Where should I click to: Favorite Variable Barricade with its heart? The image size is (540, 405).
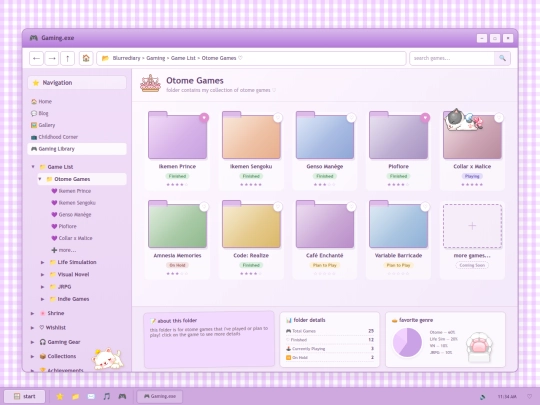click(425, 207)
